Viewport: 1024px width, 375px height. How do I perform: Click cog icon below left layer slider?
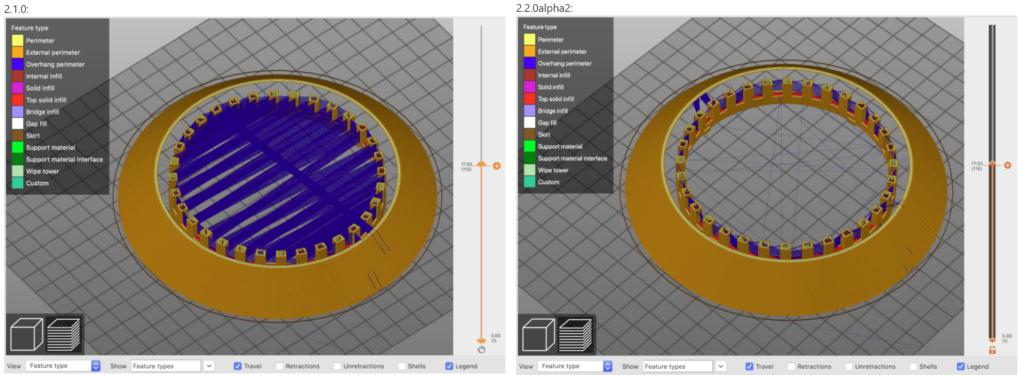481,350
